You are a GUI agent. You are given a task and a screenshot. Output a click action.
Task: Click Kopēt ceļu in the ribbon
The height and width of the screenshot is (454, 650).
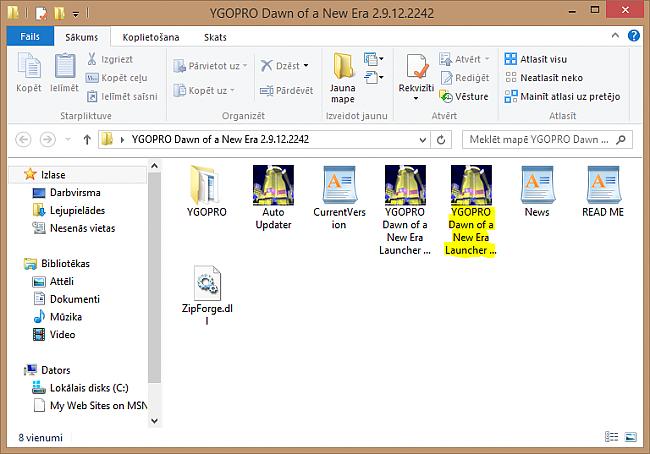click(x=116, y=78)
